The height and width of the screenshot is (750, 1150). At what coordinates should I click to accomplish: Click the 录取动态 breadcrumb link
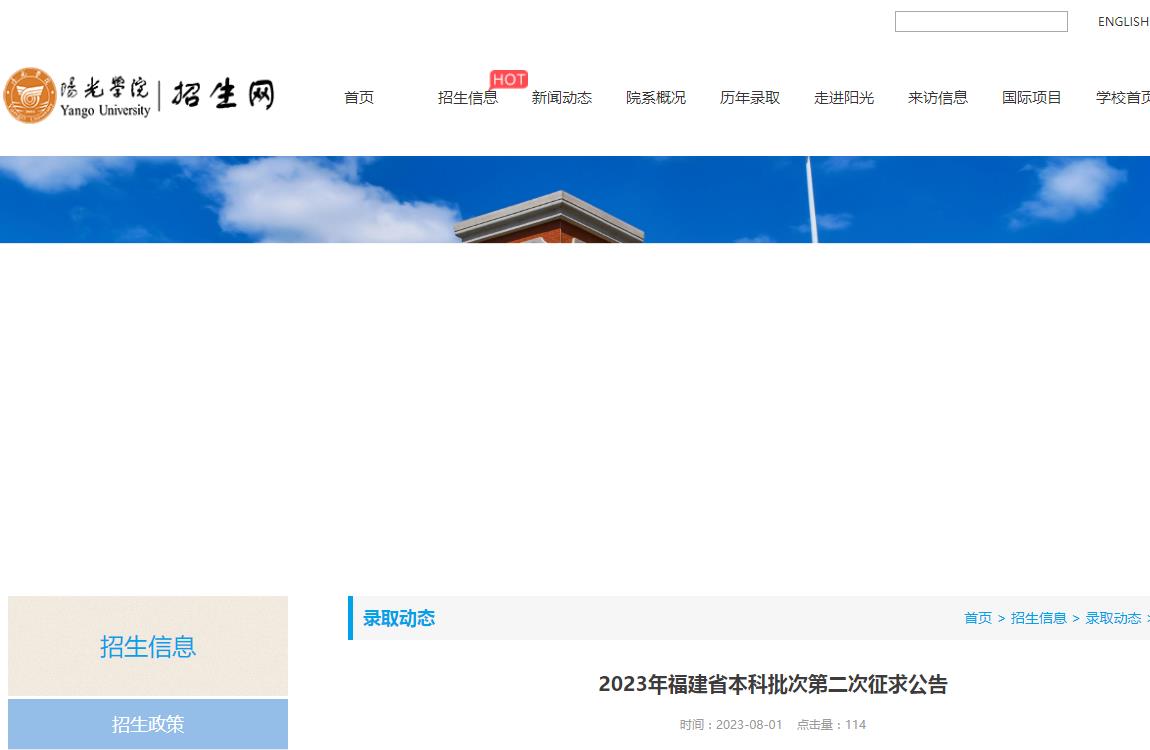[1112, 618]
